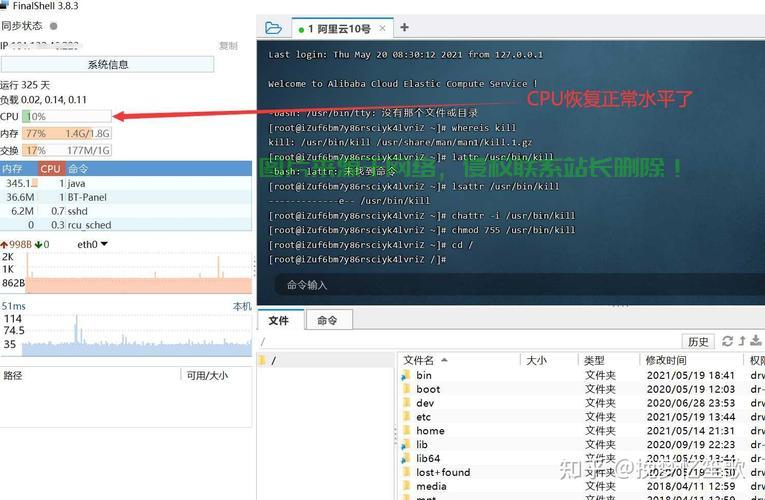Click the download icon
This screenshot has width=765, height=500.
[756, 340]
